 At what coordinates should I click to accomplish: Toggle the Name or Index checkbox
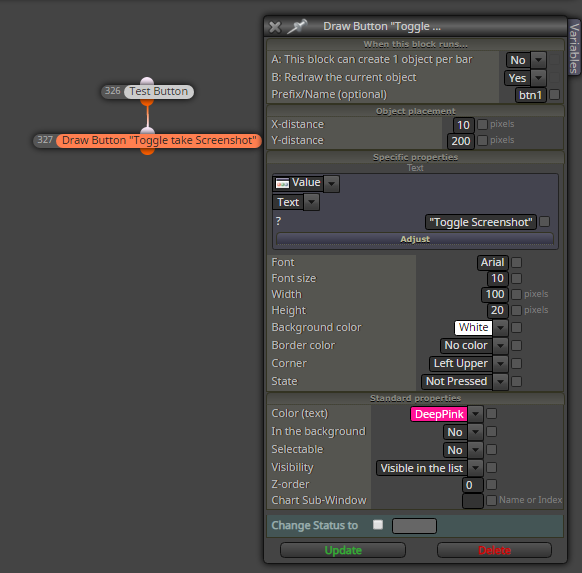click(491, 500)
